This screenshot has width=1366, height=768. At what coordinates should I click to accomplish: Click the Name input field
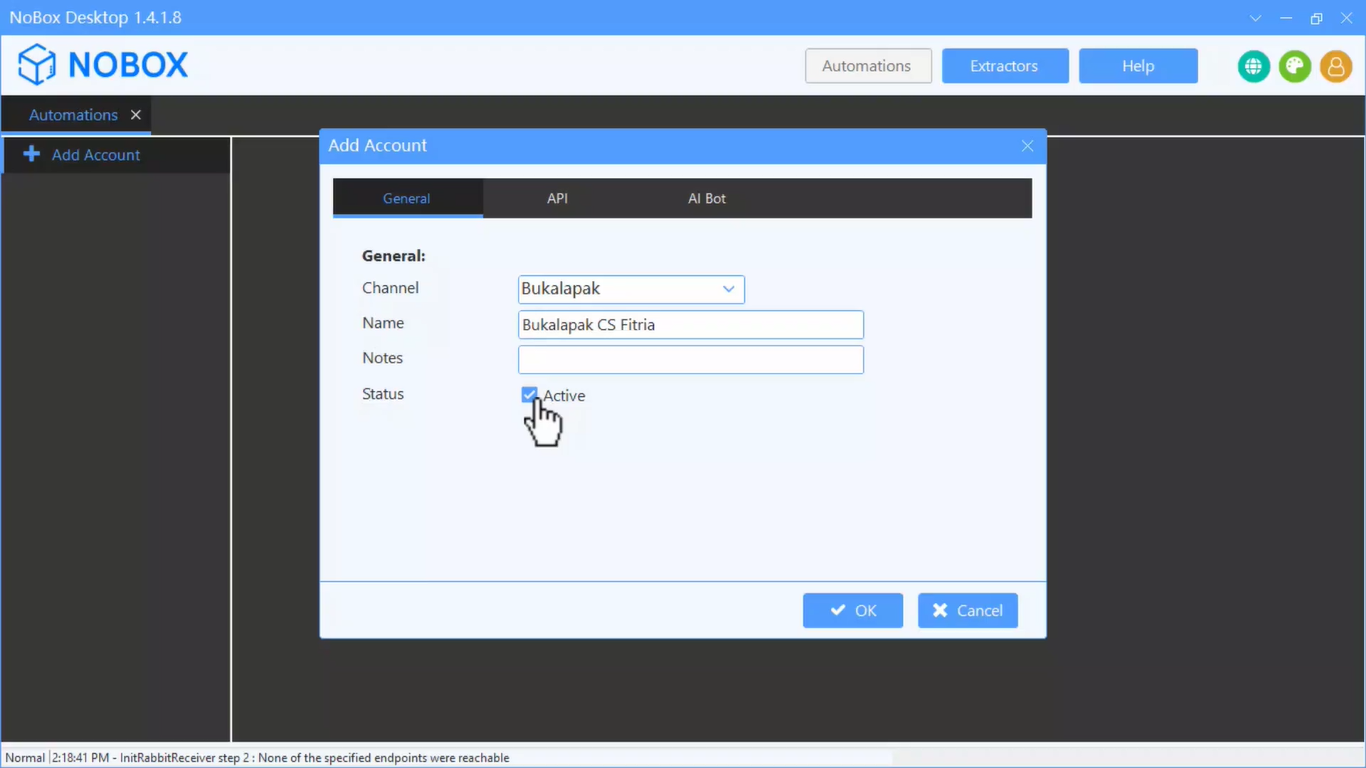[690, 325]
